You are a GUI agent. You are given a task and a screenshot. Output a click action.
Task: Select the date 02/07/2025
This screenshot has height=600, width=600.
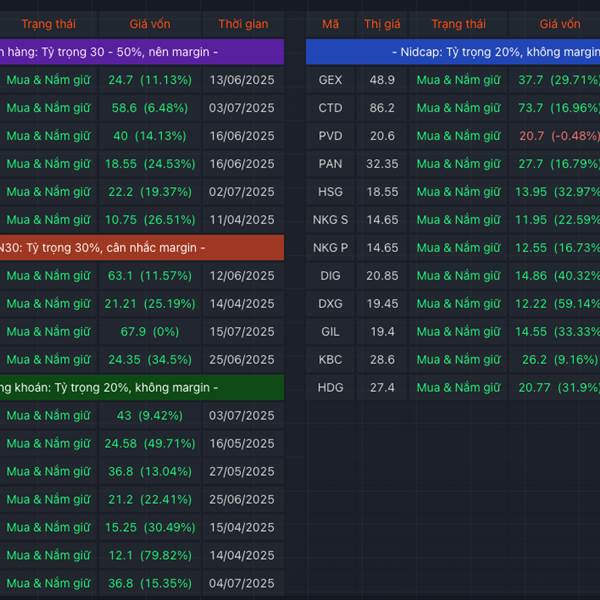coord(242,192)
